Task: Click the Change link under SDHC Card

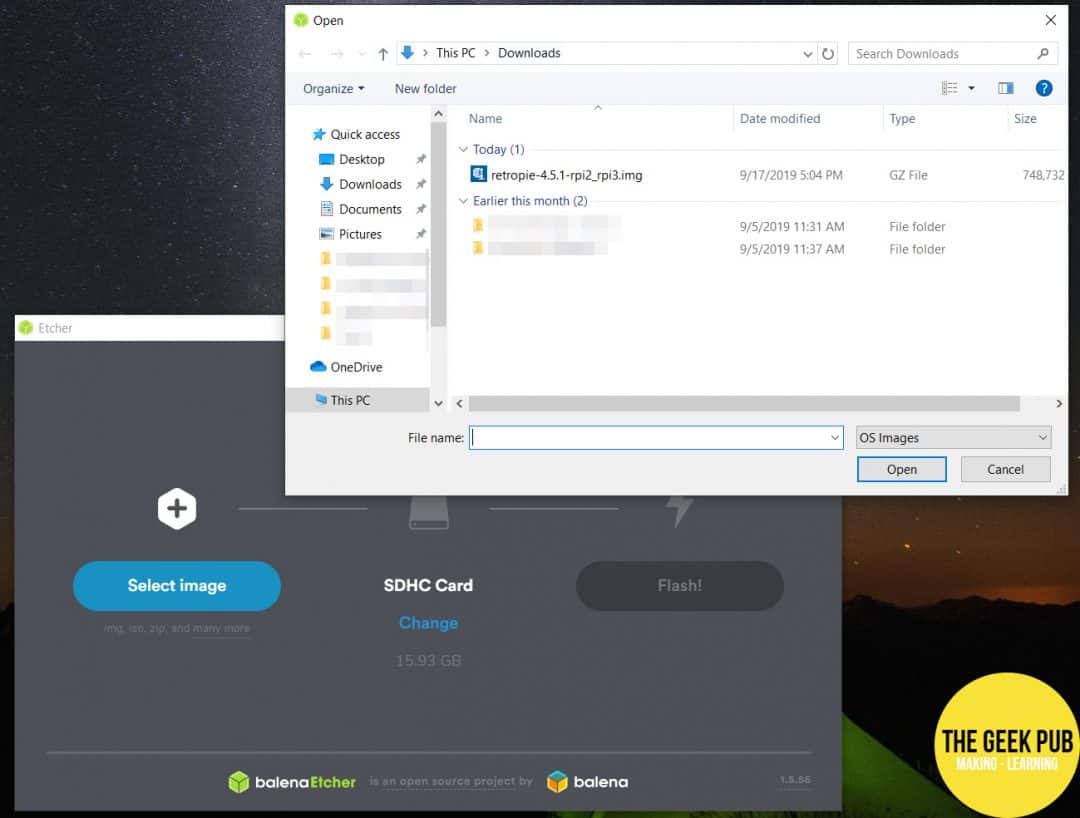Action: coord(428,623)
